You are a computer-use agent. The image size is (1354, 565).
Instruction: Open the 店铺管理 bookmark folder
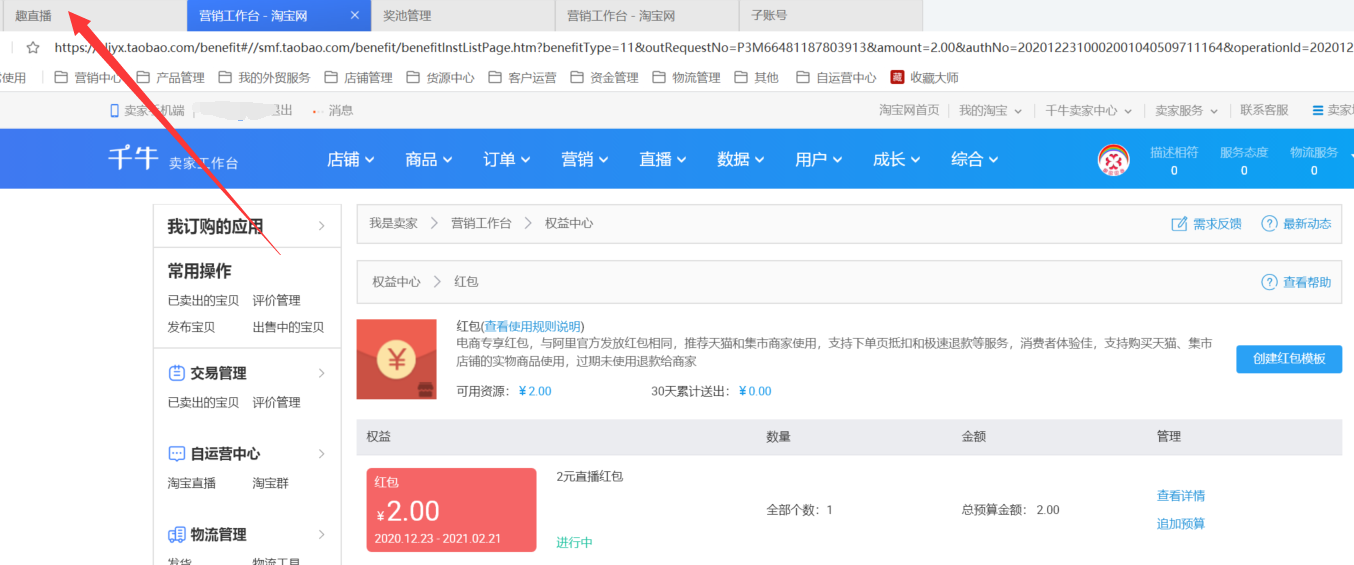[358, 77]
